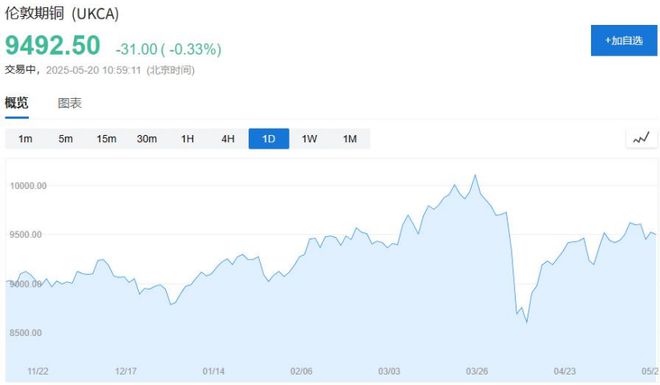Change chart to 1W interval
660x385 pixels.
point(309,139)
